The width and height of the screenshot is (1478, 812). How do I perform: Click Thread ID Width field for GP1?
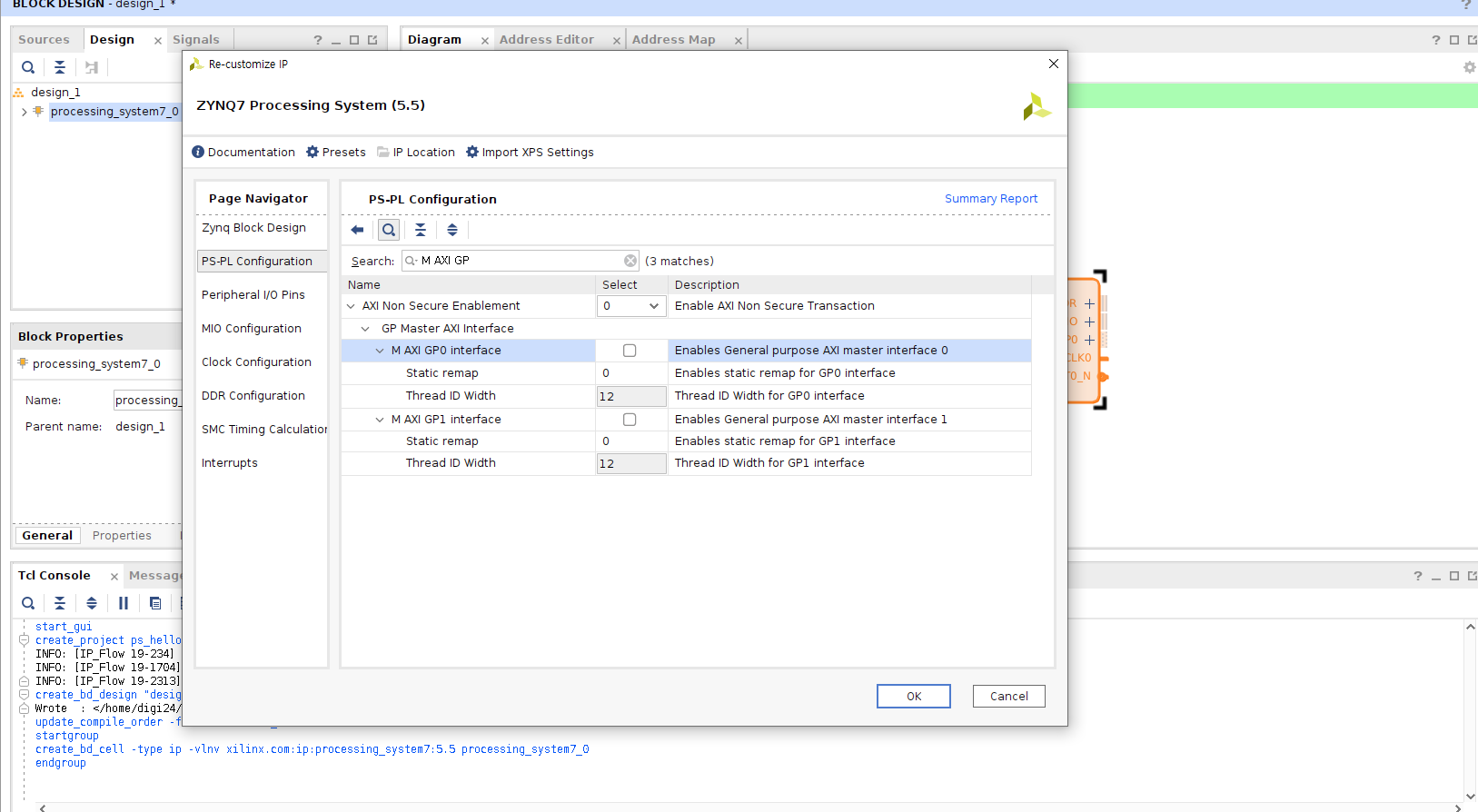coord(631,463)
